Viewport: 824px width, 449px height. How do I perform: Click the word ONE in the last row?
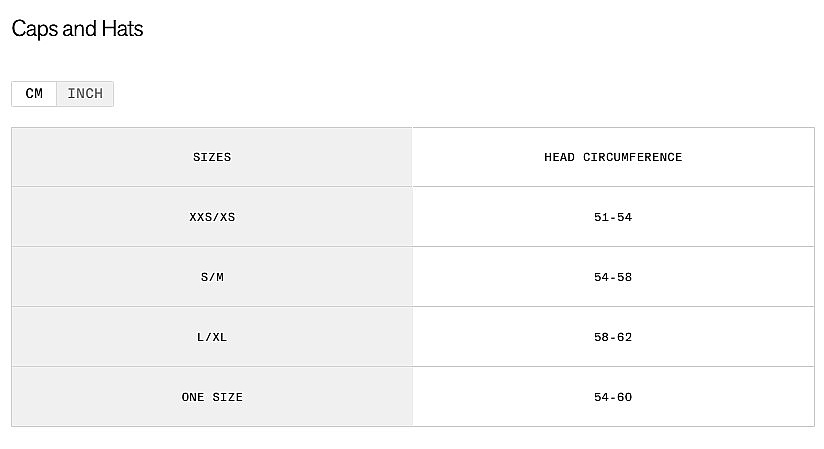pos(193,397)
